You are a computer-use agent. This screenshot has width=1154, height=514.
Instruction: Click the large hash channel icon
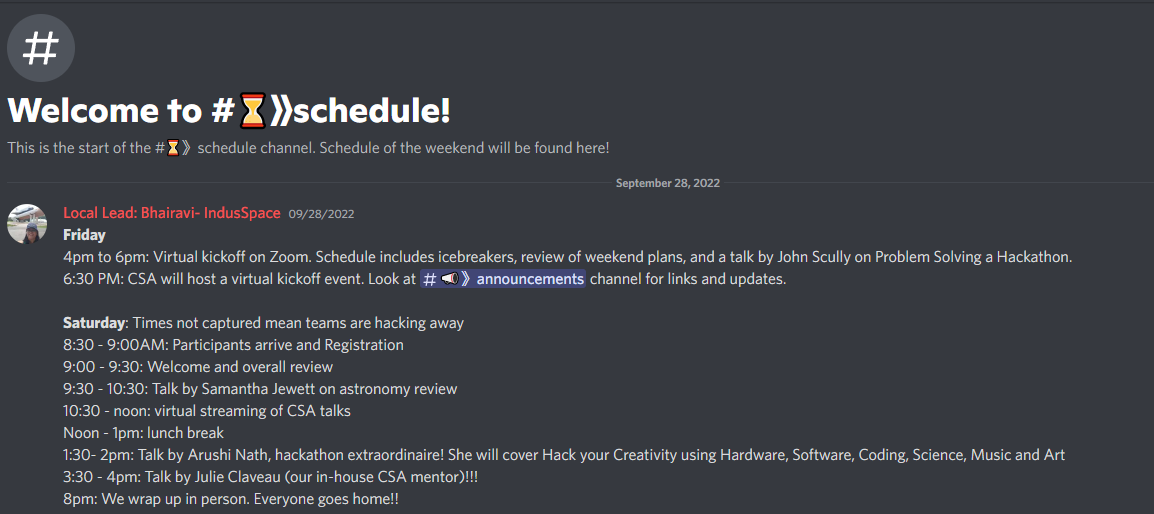[x=41, y=47]
